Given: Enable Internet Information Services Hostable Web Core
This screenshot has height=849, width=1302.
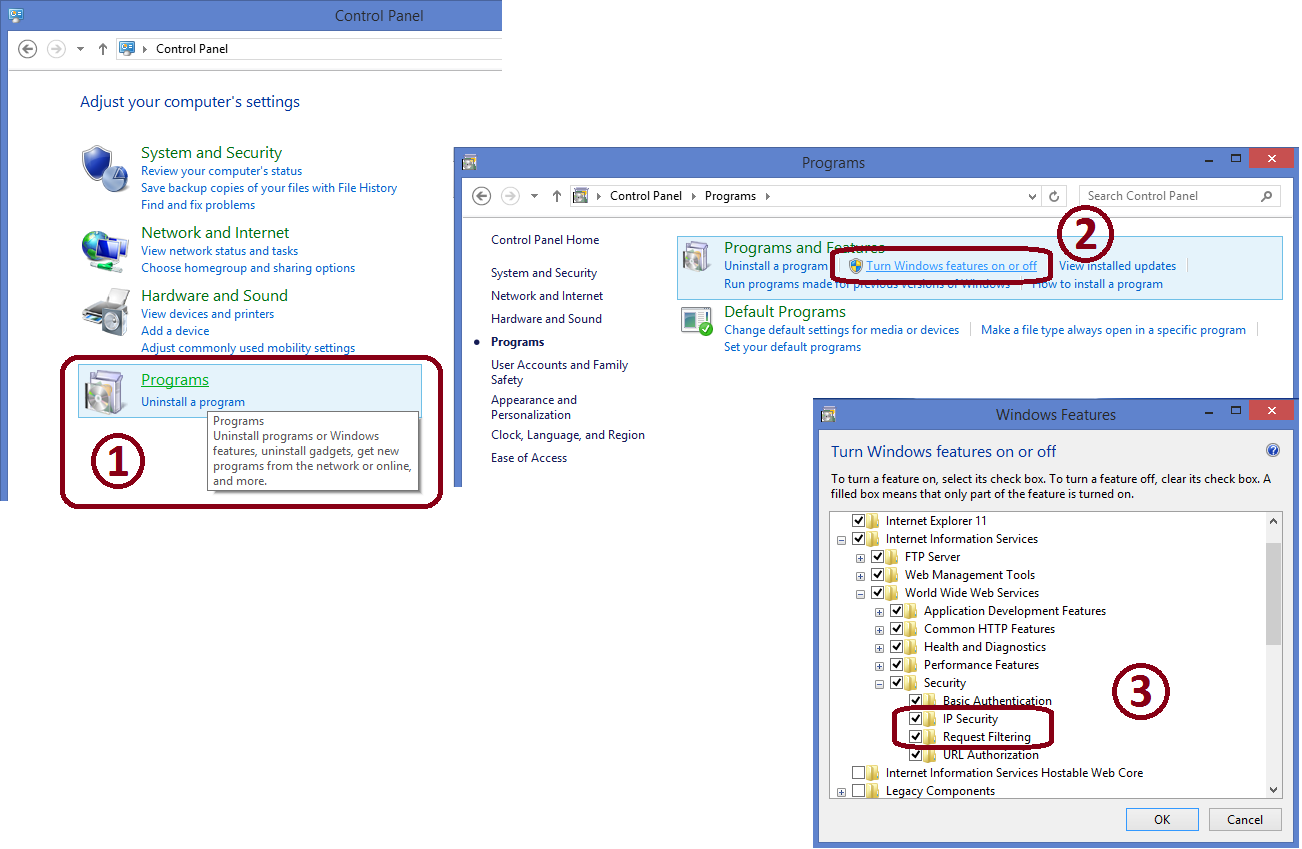Looking at the screenshot, I should [x=858, y=773].
